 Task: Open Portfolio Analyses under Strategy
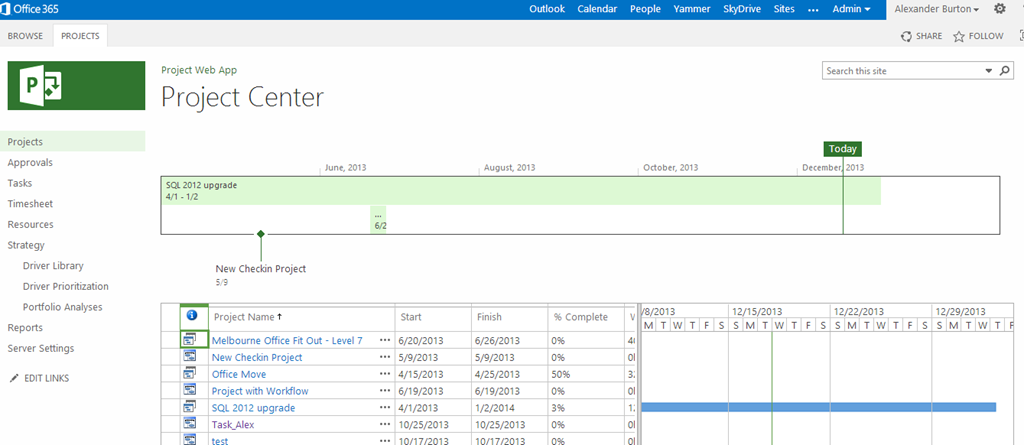63,307
